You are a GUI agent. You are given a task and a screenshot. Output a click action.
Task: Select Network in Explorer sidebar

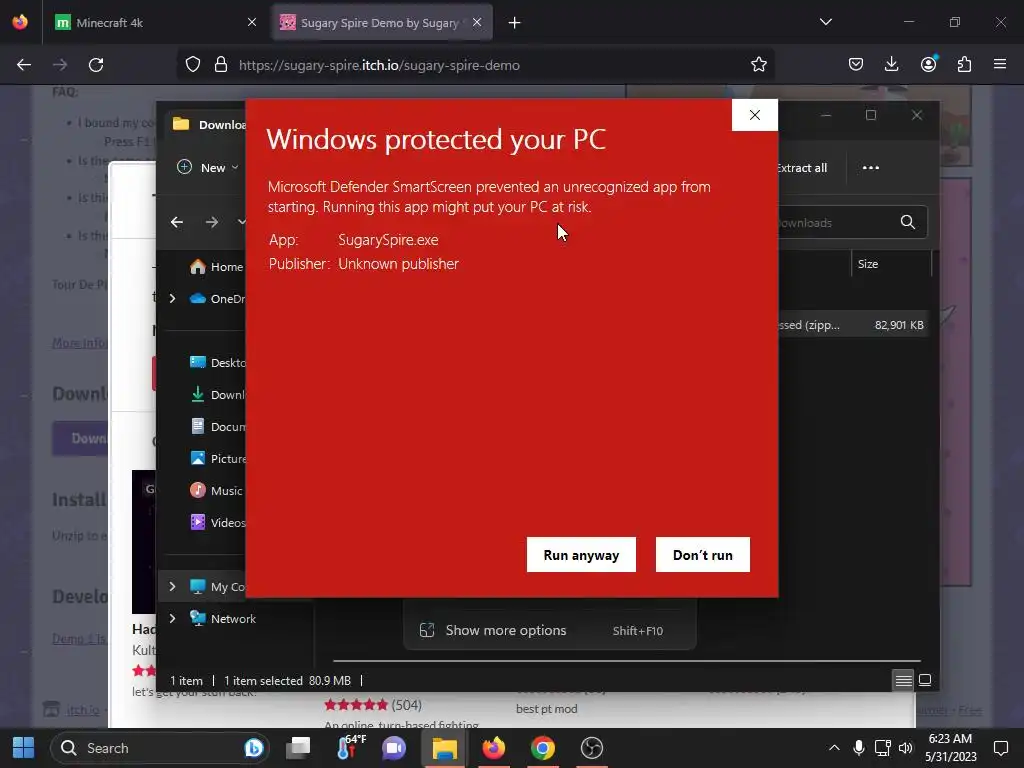(223, 618)
